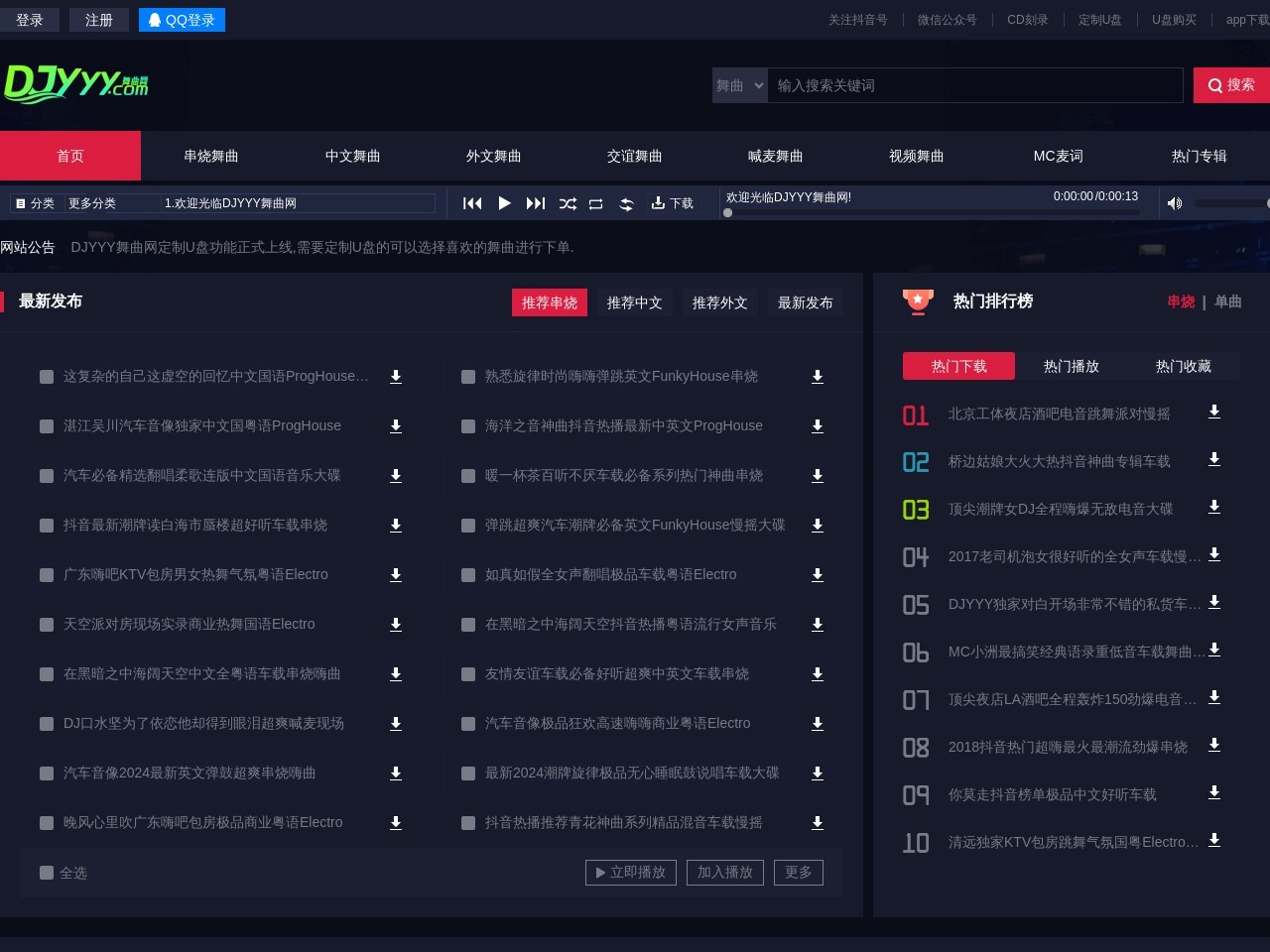Download current track from the player bar
Screen dimensions: 1270x952
point(672,203)
